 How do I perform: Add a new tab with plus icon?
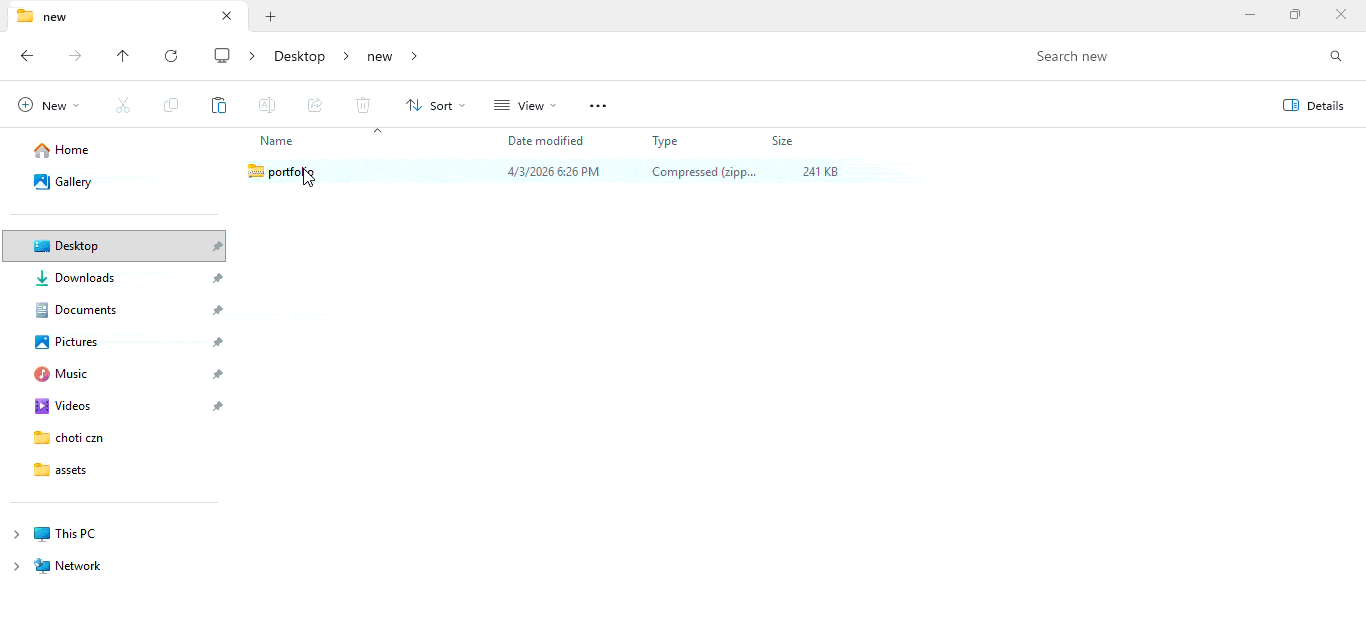[271, 16]
